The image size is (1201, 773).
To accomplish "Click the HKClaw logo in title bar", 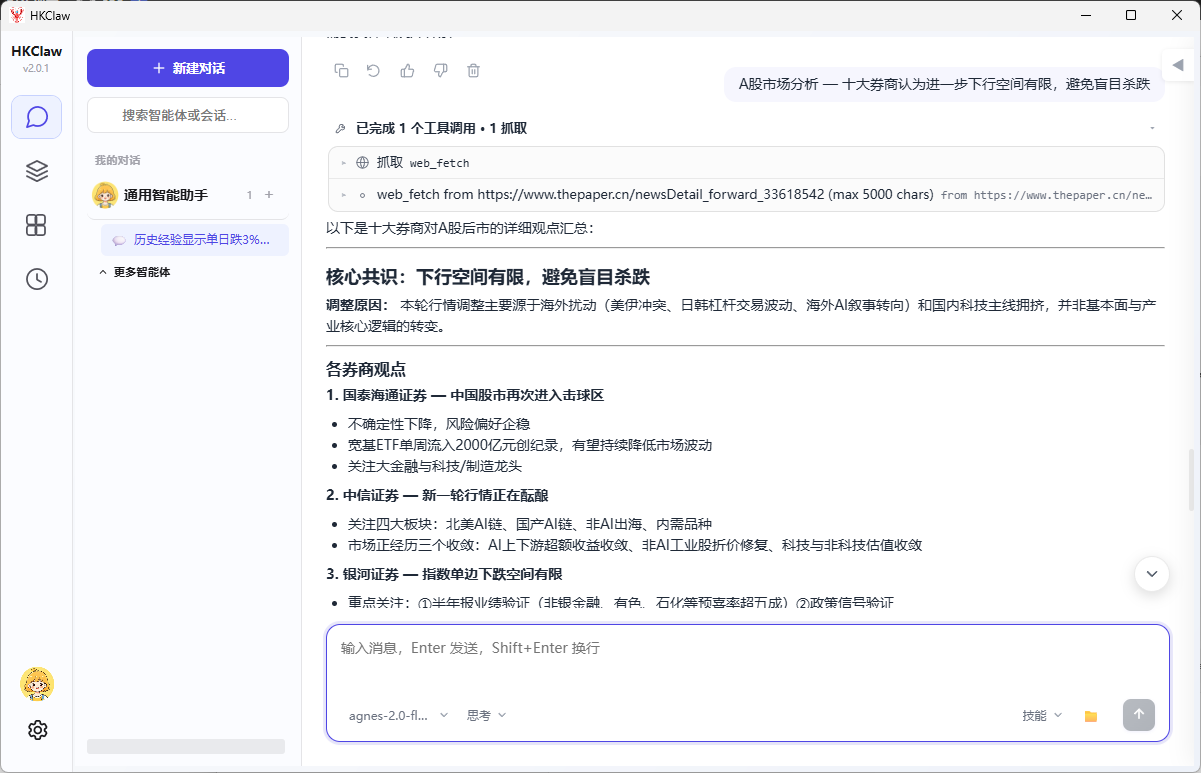I will pyautogui.click(x=17, y=15).
